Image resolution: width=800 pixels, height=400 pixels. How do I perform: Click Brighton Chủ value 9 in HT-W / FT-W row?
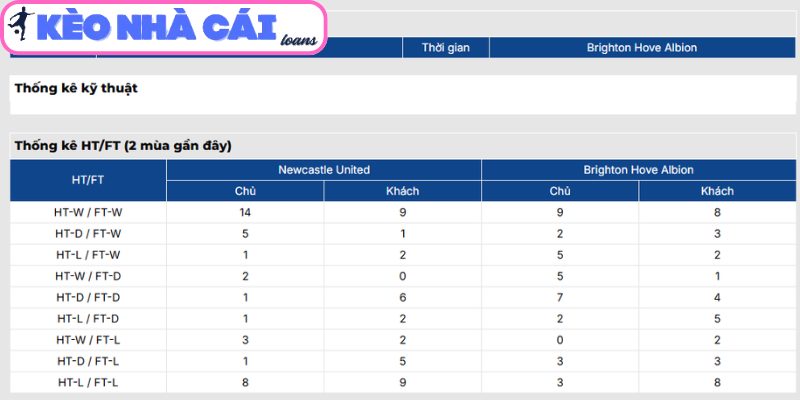[x=560, y=212]
